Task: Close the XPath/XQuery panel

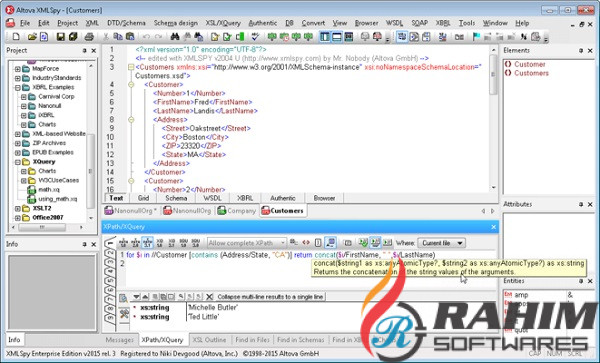Action: tap(494, 227)
